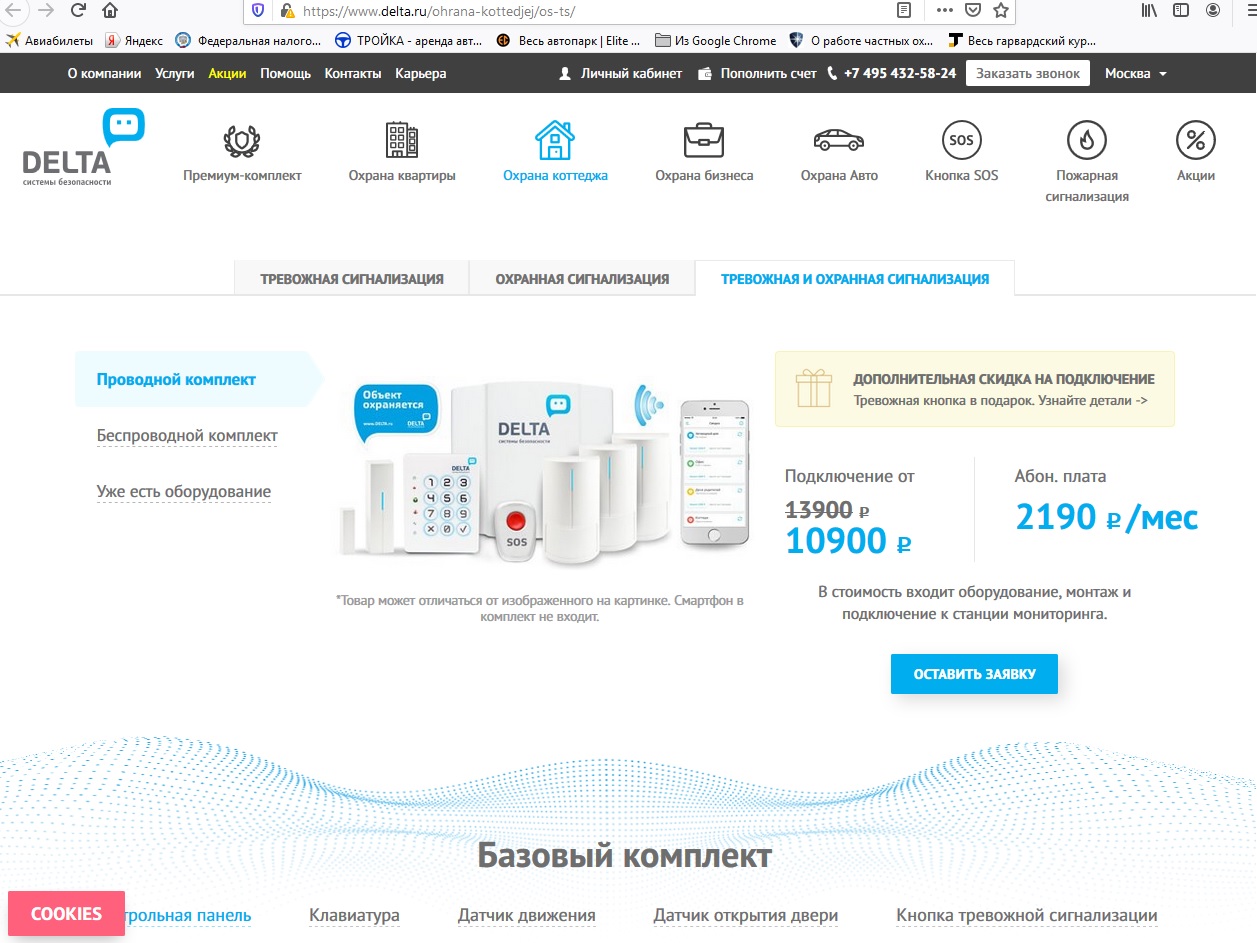1257x943 pixels.
Task: Click ОСТАВИТЬ ЗАЯВКУ button
Action: [974, 674]
